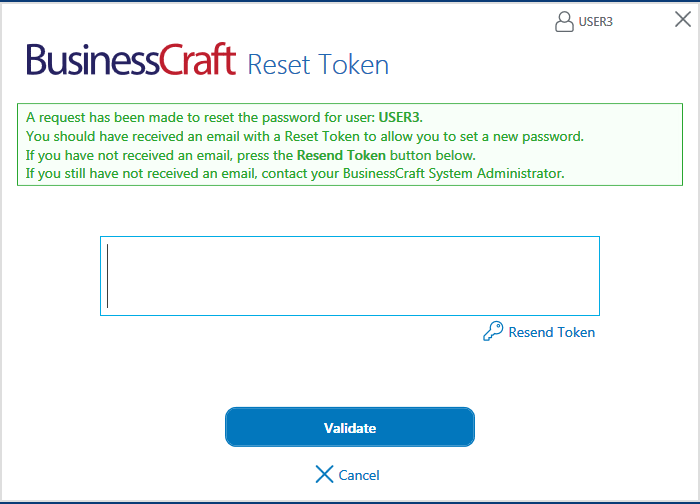
Task: Click the Validate button
Action: pyautogui.click(x=350, y=427)
